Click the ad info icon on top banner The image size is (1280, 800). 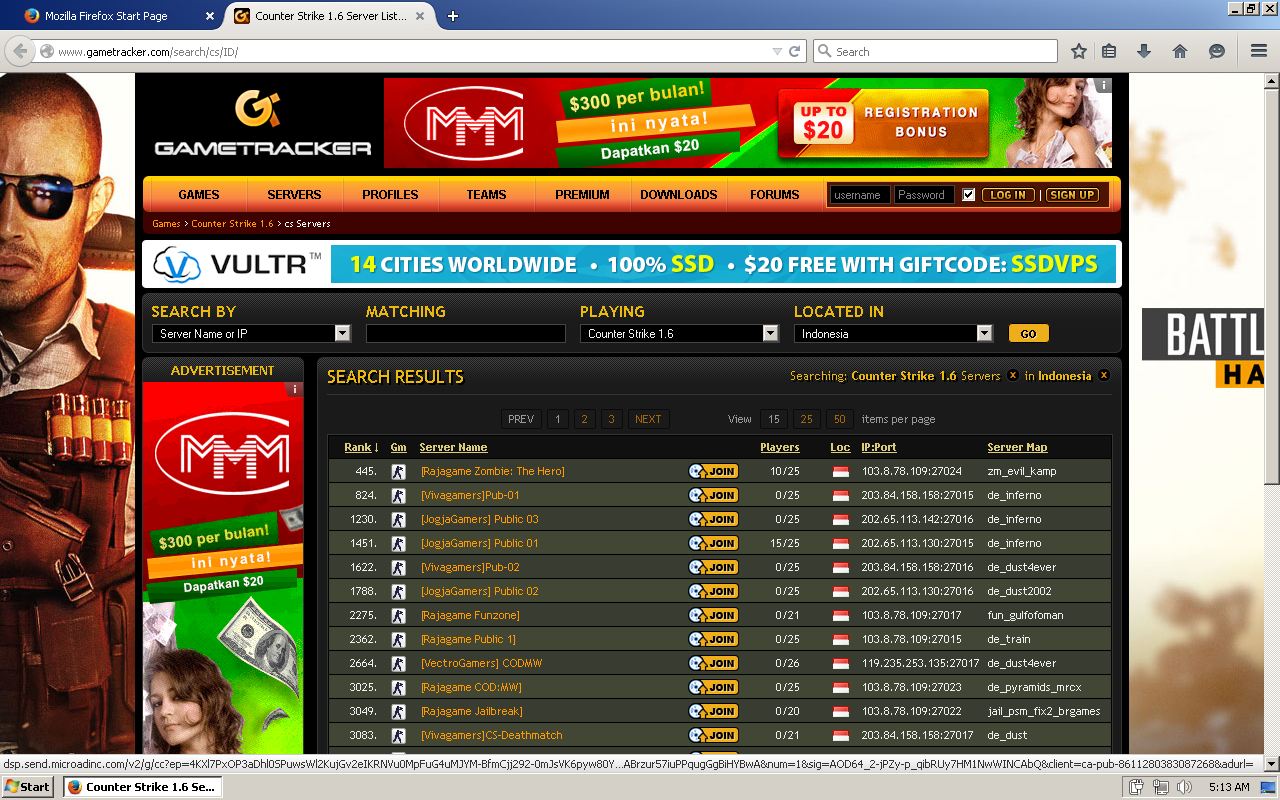(1104, 86)
